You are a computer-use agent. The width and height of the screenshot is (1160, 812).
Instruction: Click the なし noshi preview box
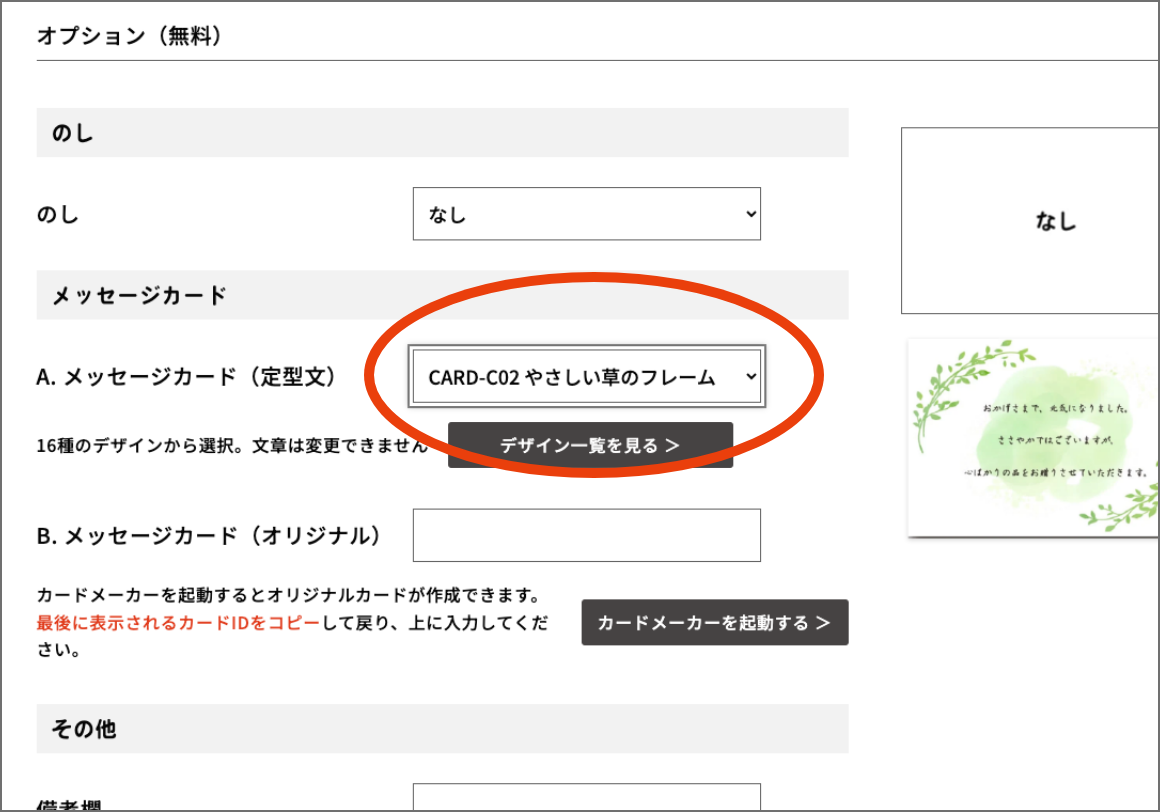(x=1030, y=221)
